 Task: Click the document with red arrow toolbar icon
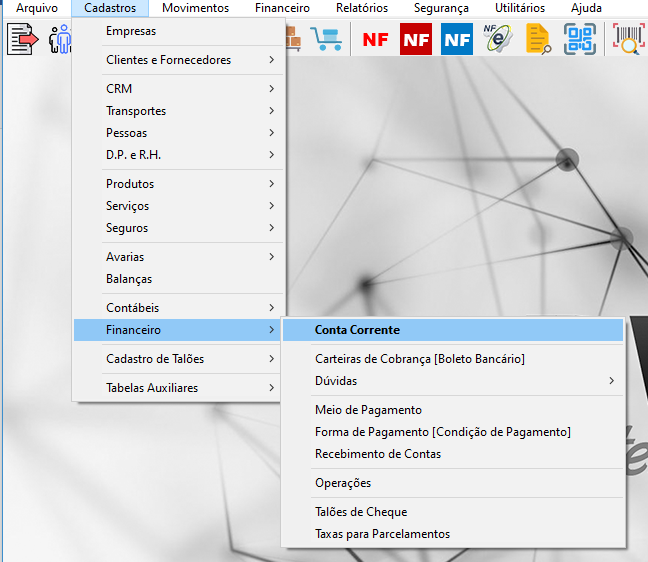click(23, 39)
